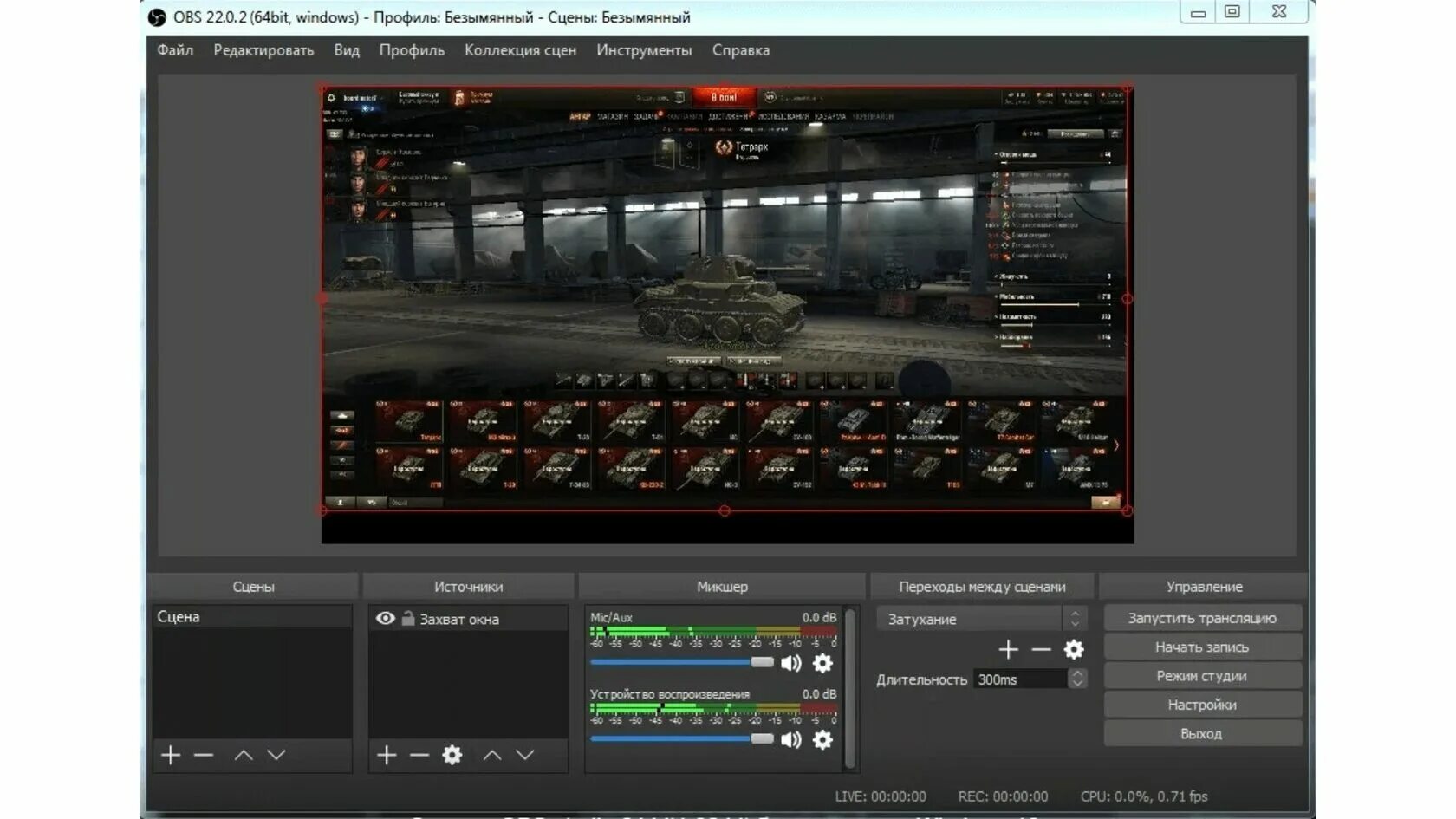Add a new source with plus icon
Image resolution: width=1456 pixels, height=819 pixels.
click(387, 755)
